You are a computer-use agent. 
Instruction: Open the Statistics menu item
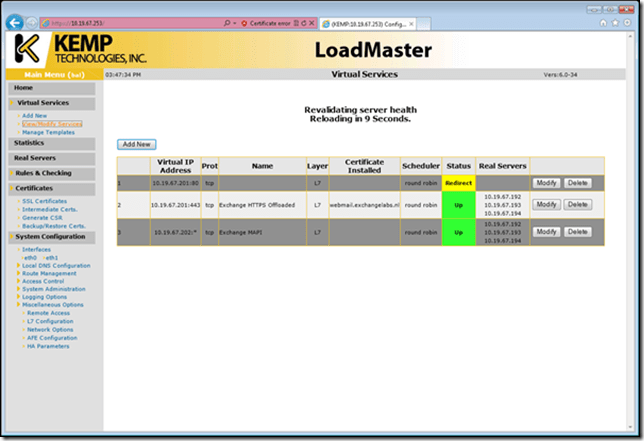(x=31, y=144)
